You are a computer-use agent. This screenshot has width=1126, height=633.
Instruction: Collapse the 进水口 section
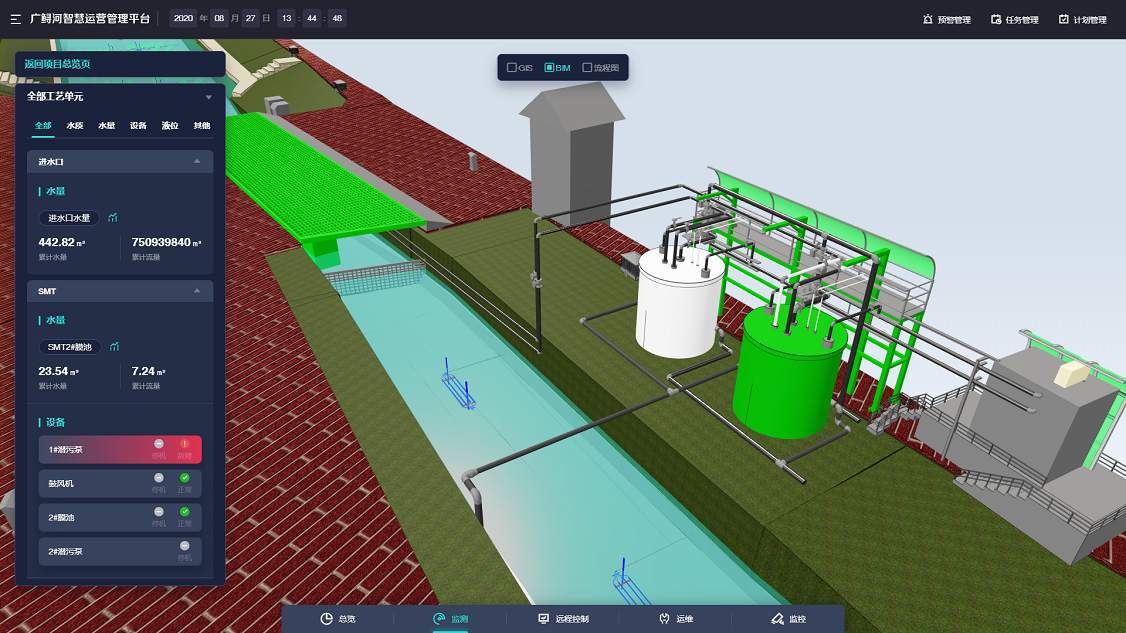point(197,162)
